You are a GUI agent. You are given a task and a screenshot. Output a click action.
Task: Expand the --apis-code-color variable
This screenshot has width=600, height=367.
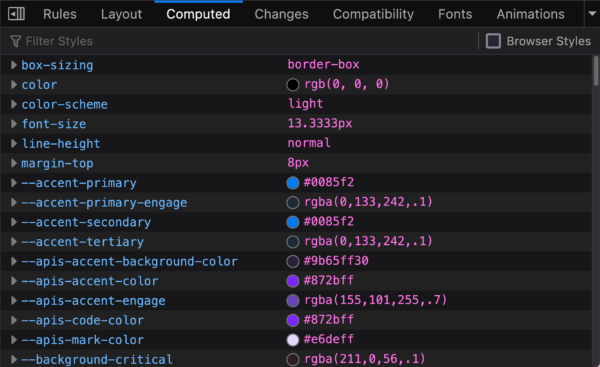pyautogui.click(x=14, y=320)
